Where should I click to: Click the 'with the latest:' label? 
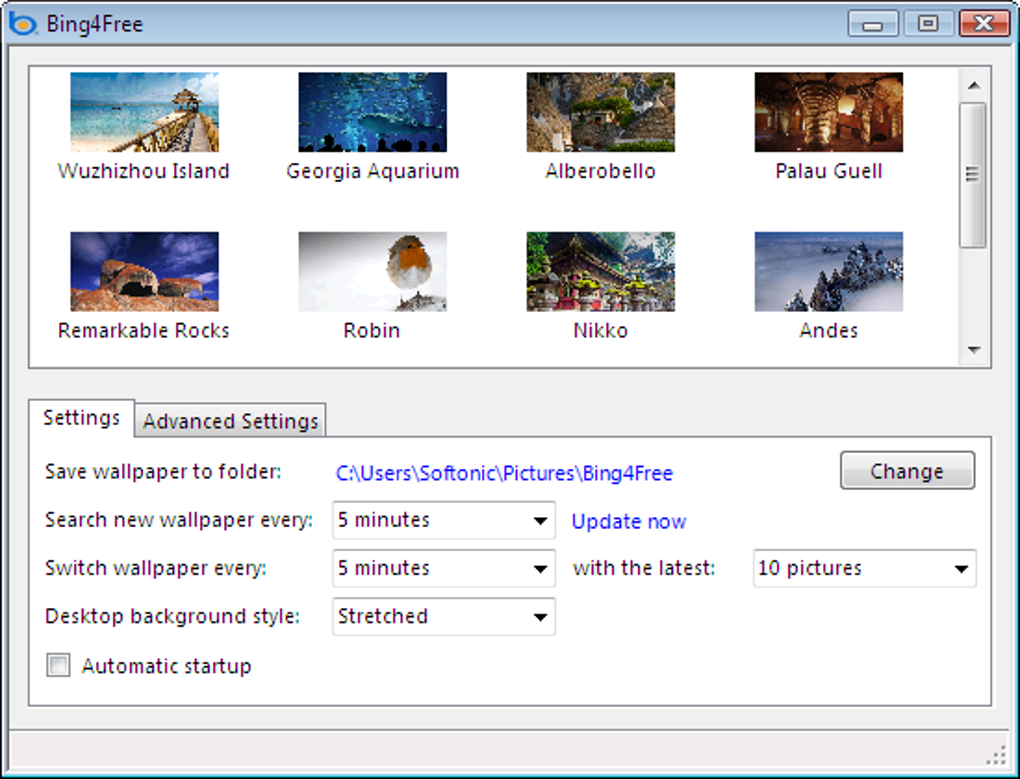pyautogui.click(x=644, y=568)
